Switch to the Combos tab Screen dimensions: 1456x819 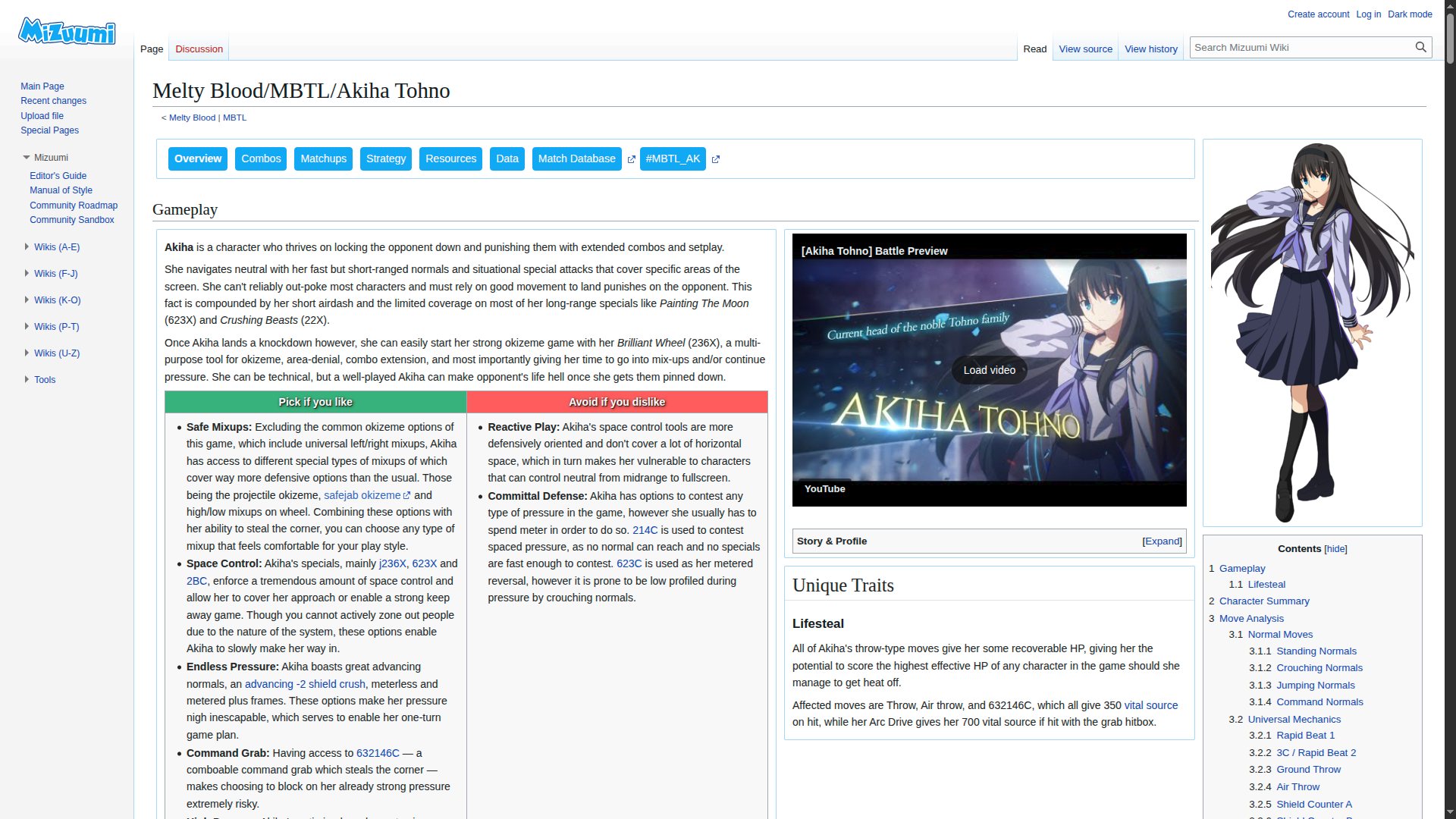tap(261, 159)
